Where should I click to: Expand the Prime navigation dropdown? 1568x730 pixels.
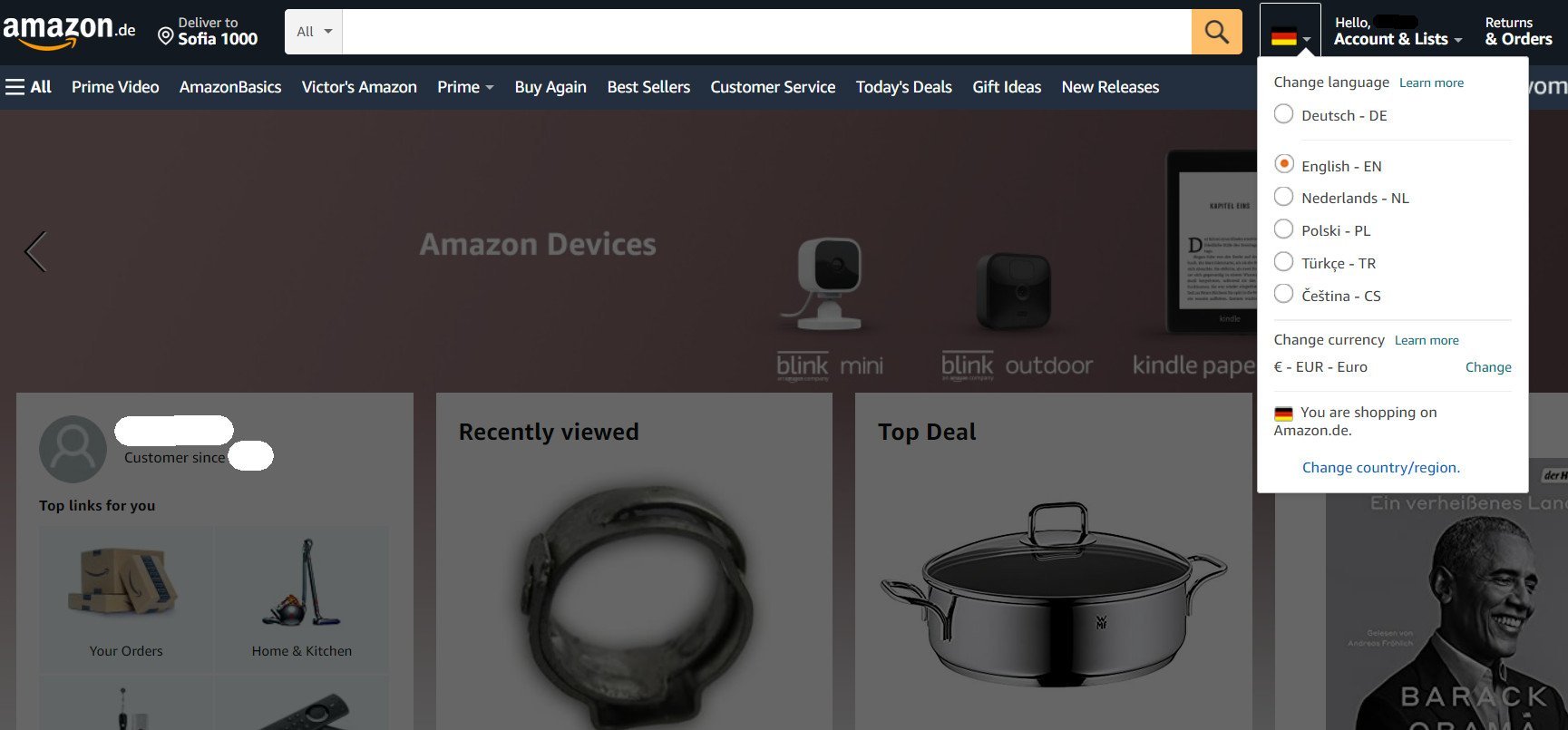465,87
